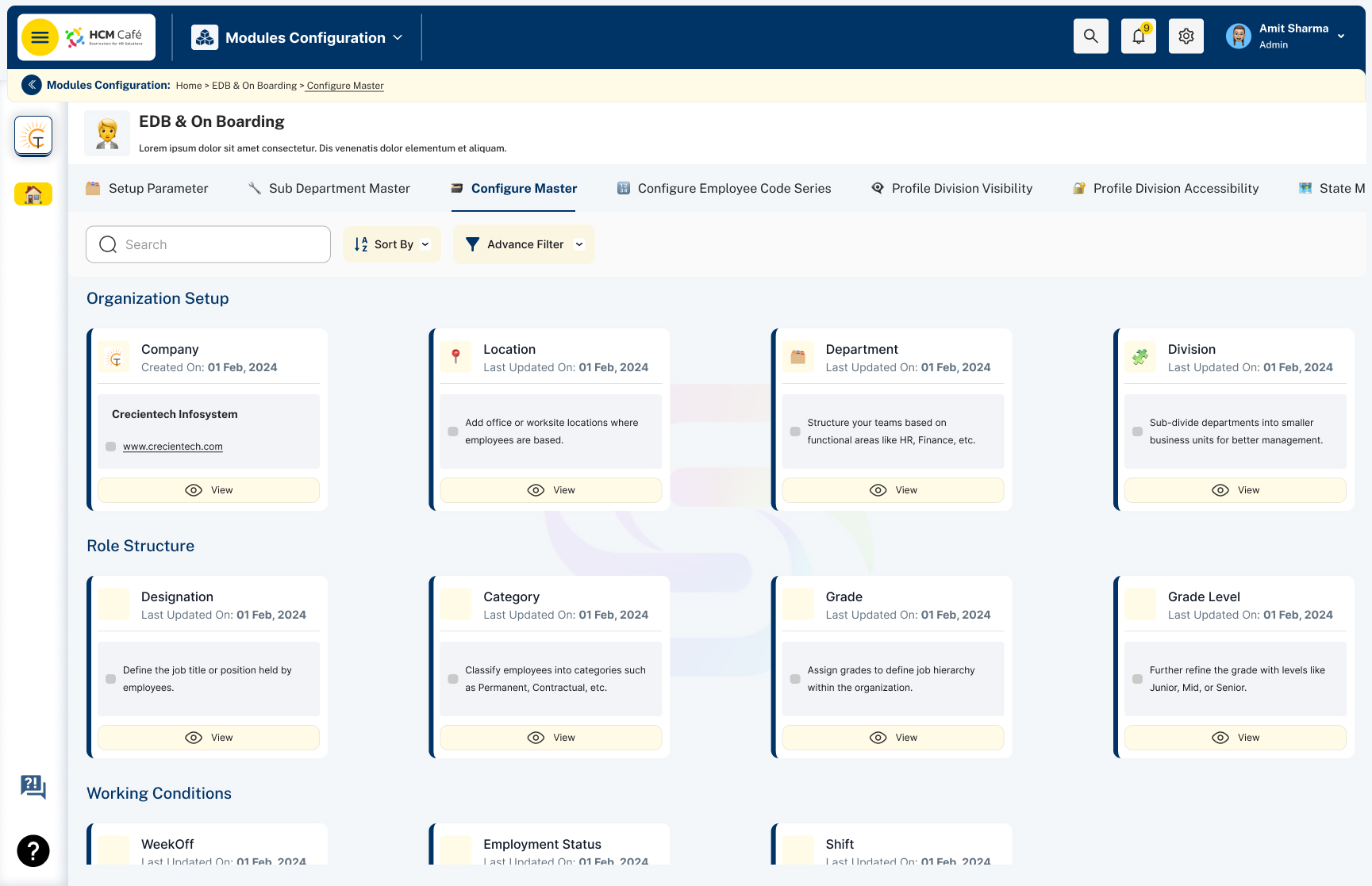This screenshot has height=886, width=1372.
Task: Open the Sort By dropdown chevron
Action: (425, 244)
